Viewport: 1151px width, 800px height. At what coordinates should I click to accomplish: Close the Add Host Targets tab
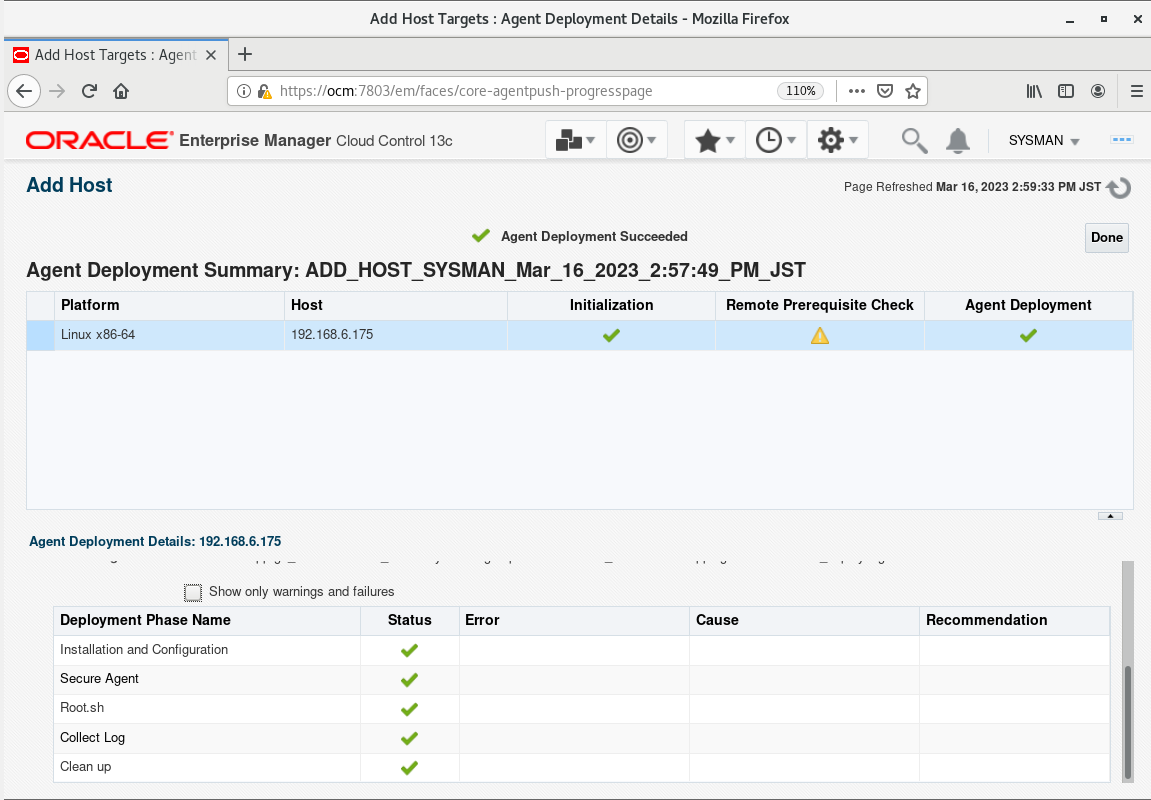point(211,55)
